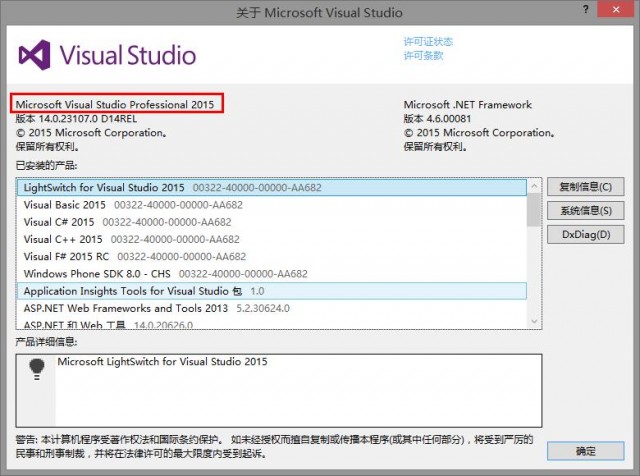
Task: Select the ASP.NET 和 Web 工具 row
Action: [x=271, y=323]
